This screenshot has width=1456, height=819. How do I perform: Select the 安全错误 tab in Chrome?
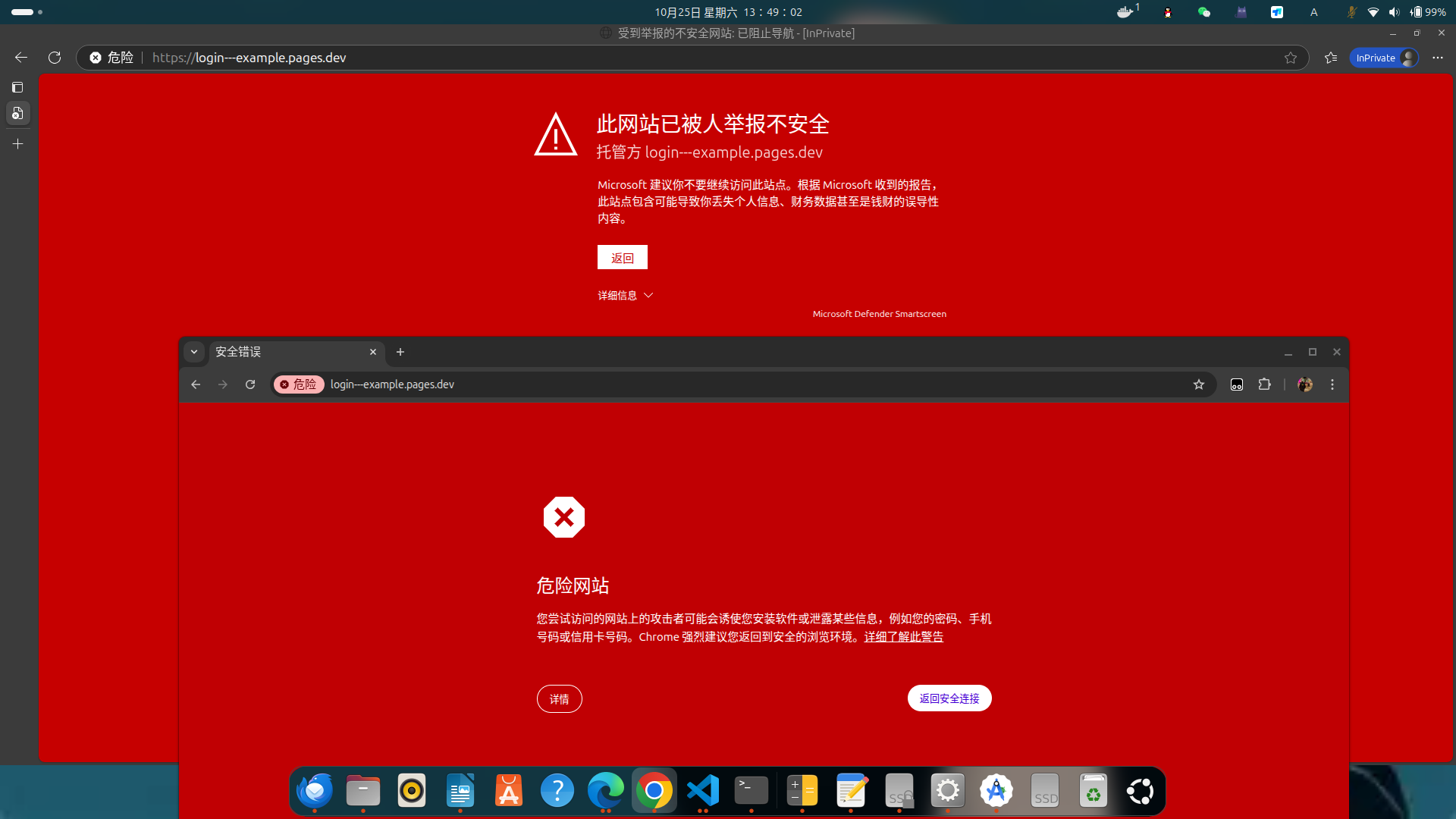click(288, 352)
